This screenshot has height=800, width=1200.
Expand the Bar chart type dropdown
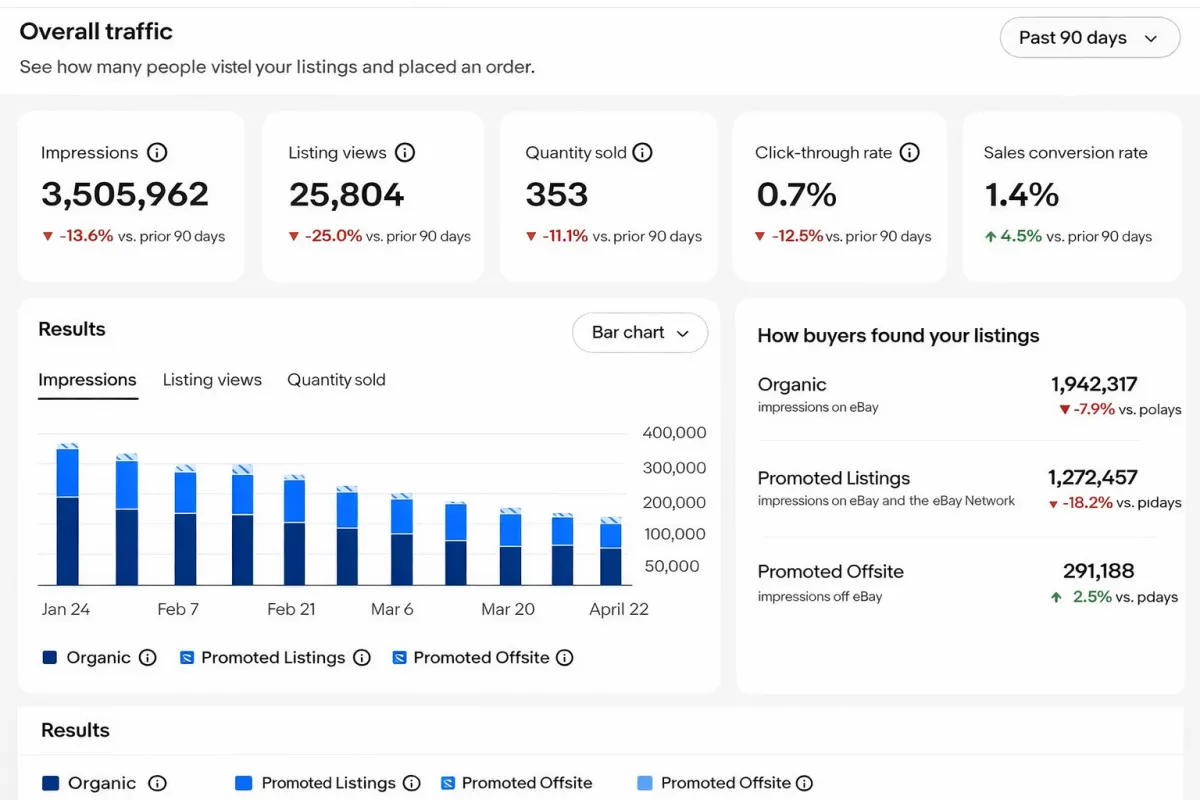[x=639, y=333]
